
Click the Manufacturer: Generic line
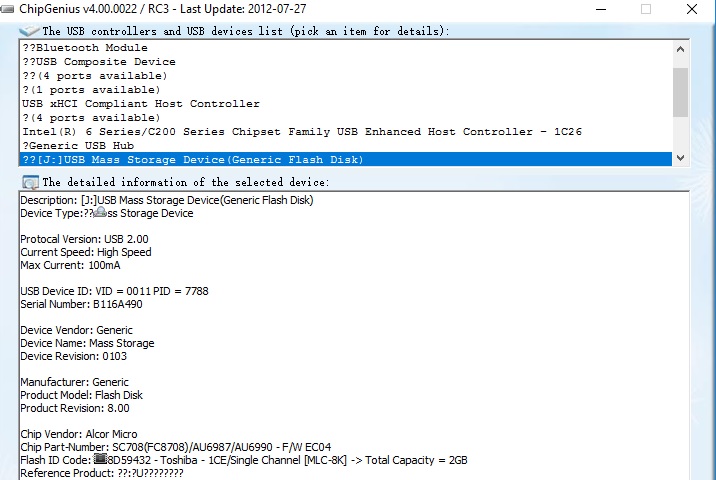click(74, 382)
